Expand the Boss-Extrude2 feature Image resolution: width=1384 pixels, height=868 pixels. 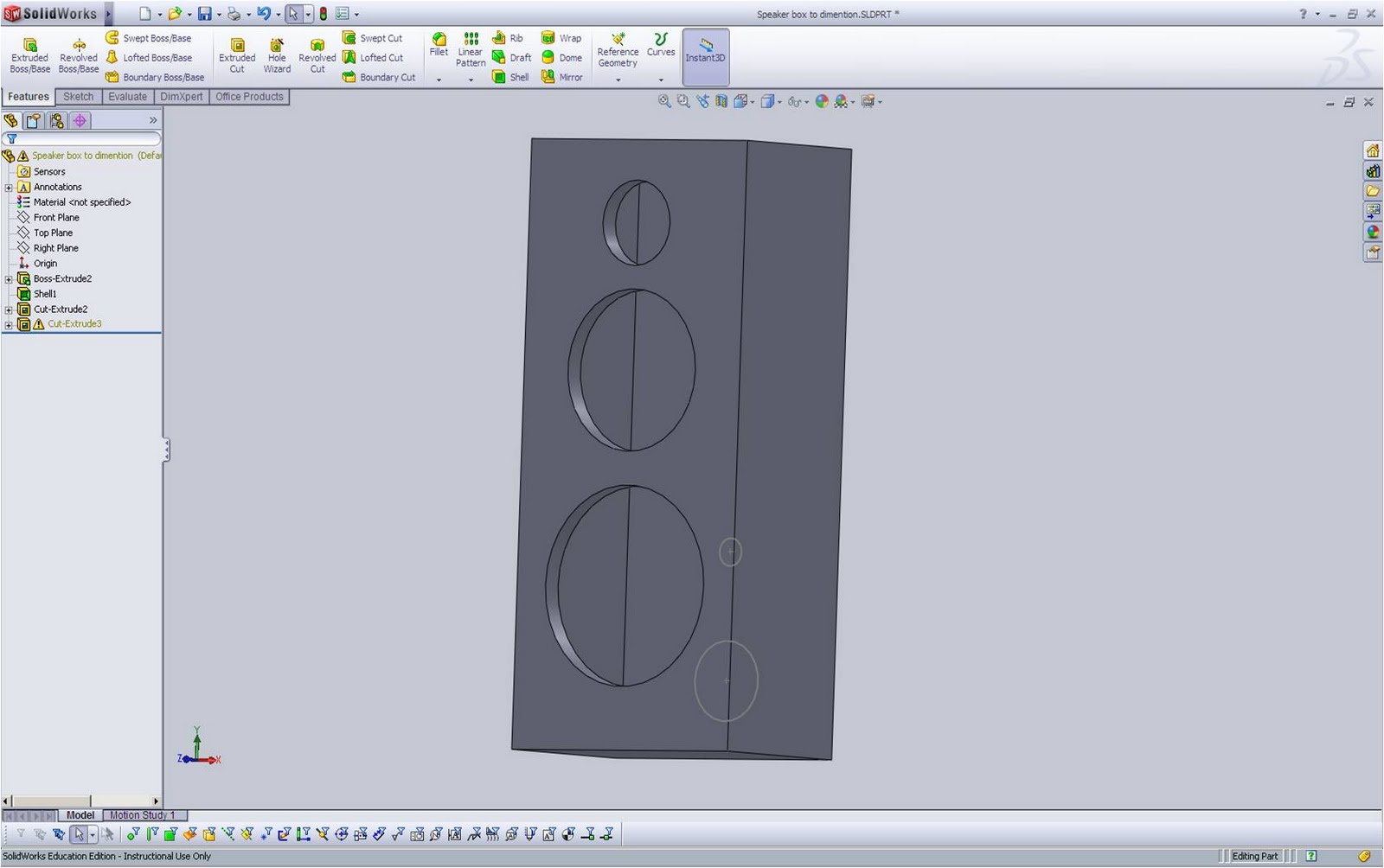coord(9,279)
